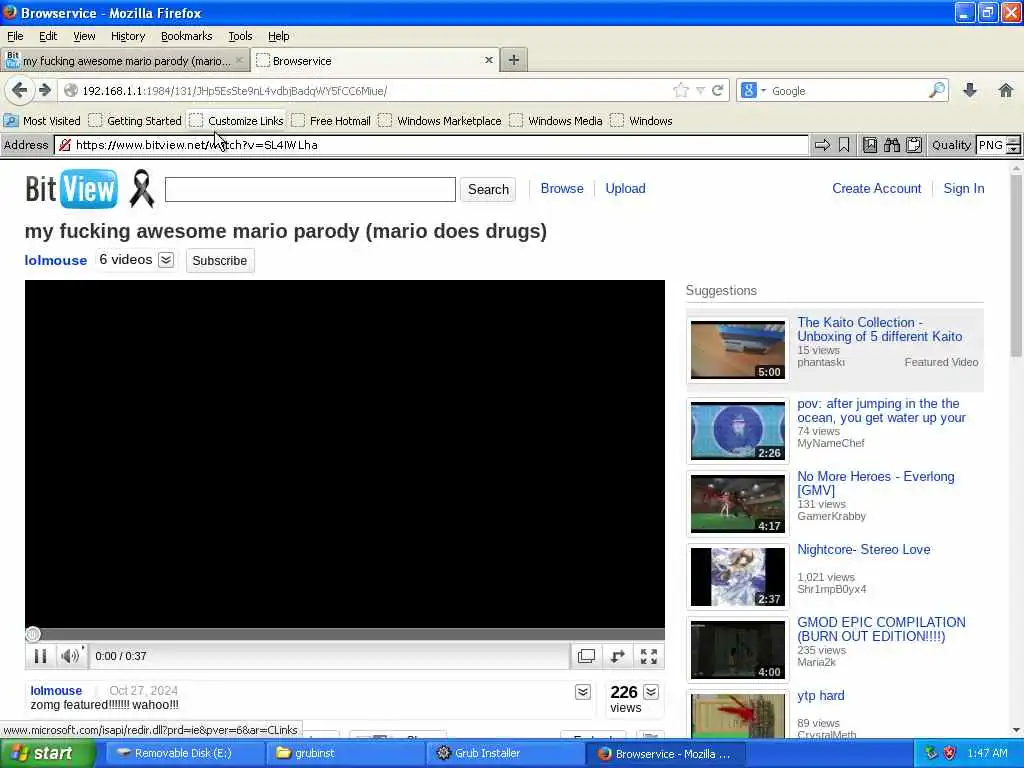The image size is (1024, 768).
Task: Expand the video description chevron
Action: pos(583,692)
